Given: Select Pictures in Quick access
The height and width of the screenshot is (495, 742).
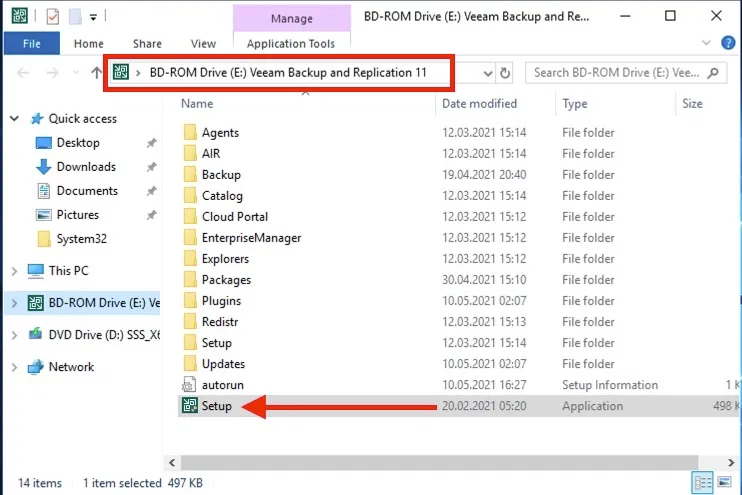Looking at the screenshot, I should pos(78,215).
